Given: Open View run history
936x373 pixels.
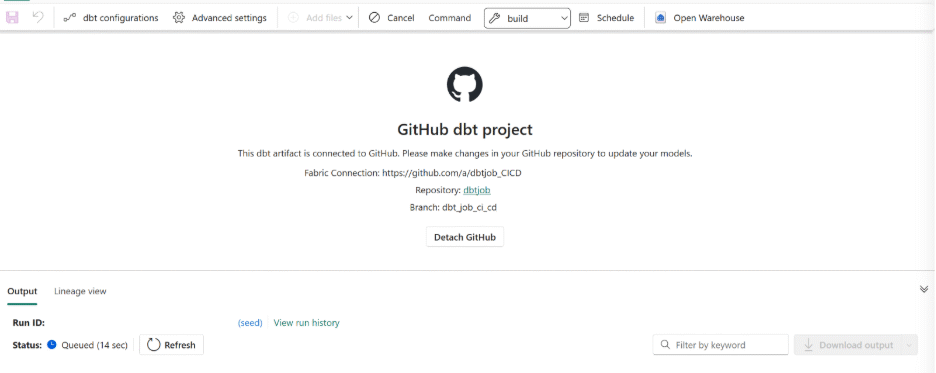Looking at the screenshot, I should tap(306, 323).
